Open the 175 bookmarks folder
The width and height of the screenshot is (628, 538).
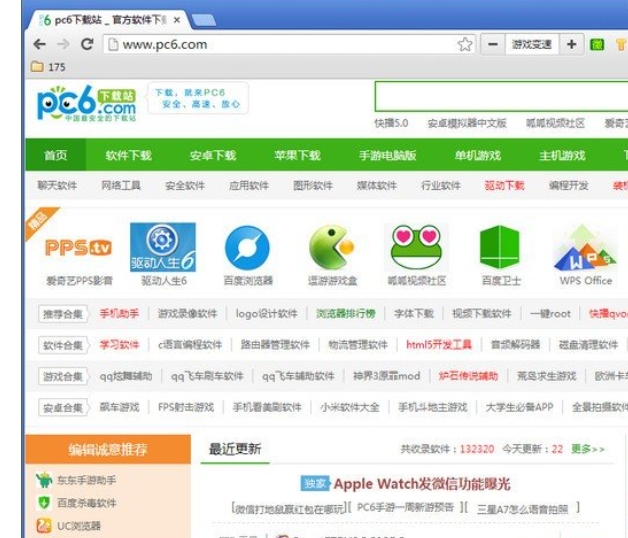coord(48,66)
